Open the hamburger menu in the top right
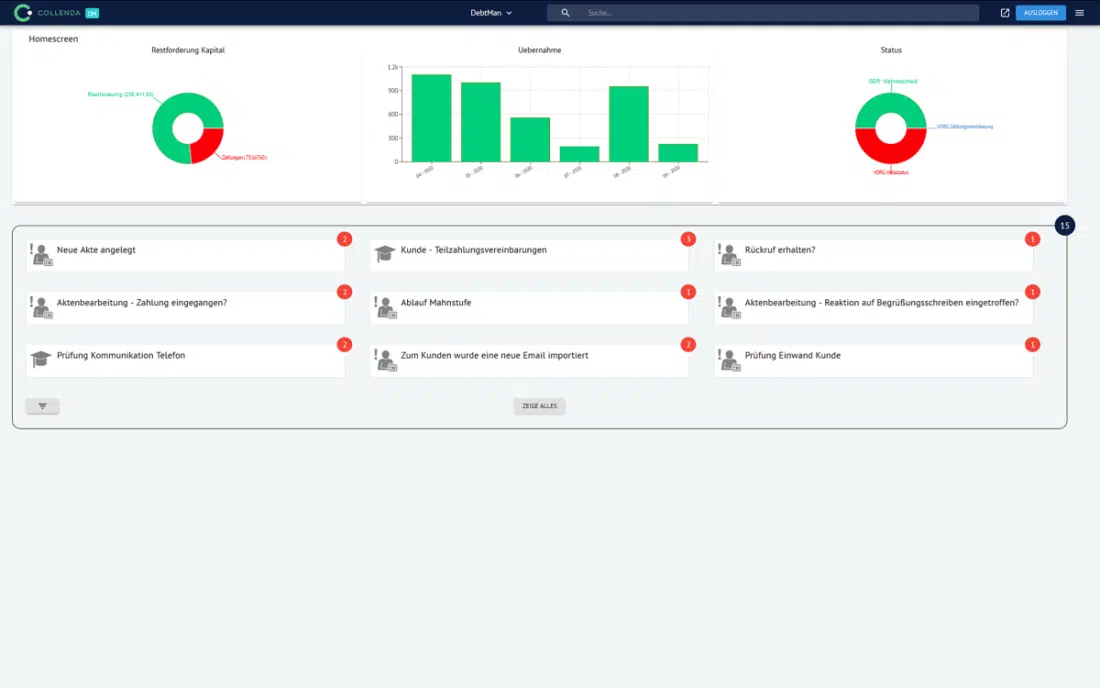1100x688 pixels. click(x=1079, y=13)
